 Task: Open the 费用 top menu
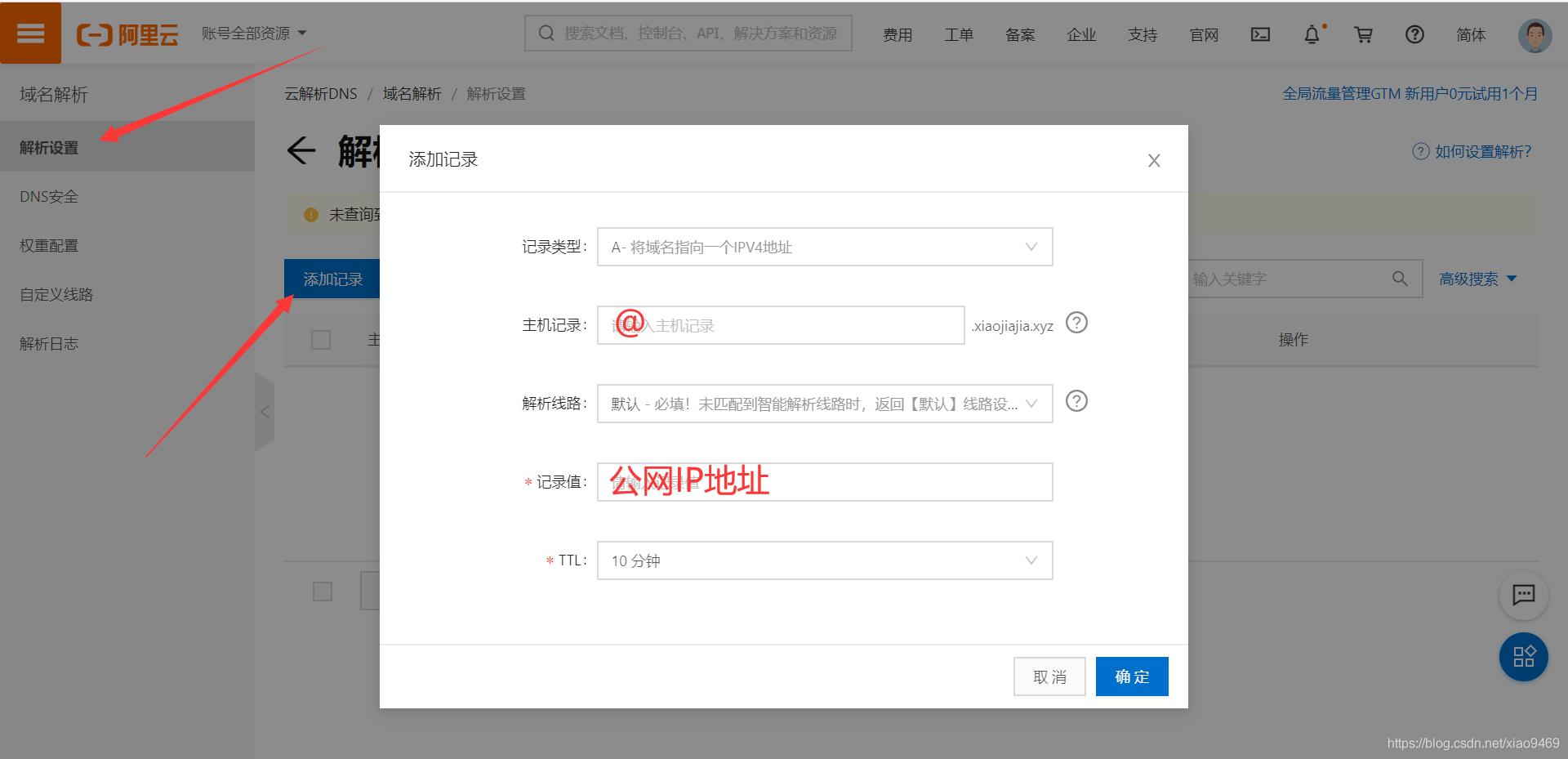pos(898,34)
